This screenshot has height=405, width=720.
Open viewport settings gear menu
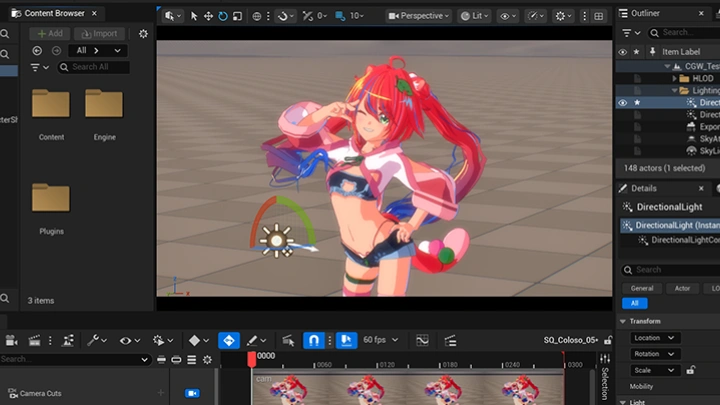[563, 16]
